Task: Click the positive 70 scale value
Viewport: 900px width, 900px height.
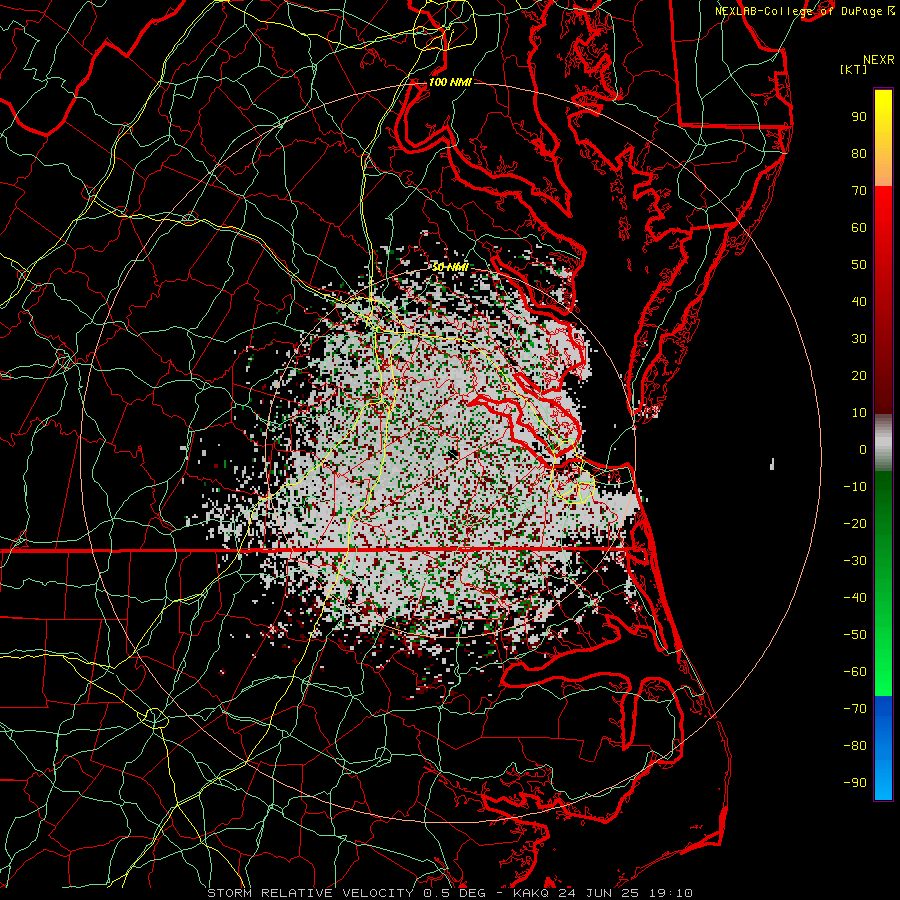Action: point(859,191)
